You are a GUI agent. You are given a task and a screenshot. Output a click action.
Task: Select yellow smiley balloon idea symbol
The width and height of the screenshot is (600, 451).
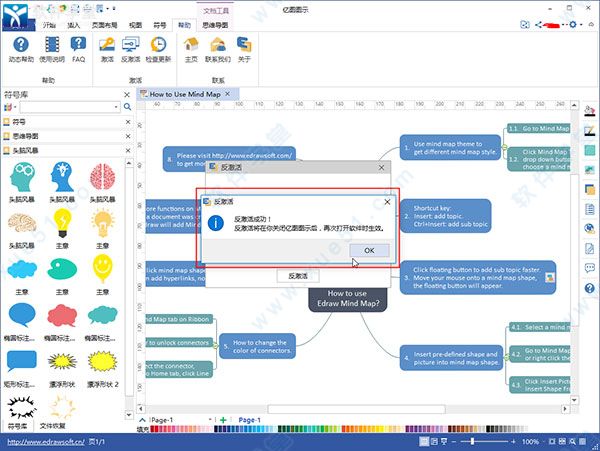pyautogui.click(x=103, y=270)
